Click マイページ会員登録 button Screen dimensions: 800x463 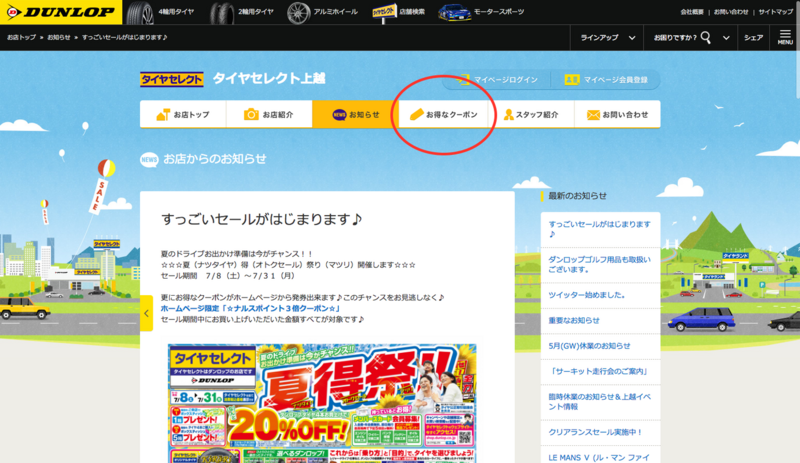click(606, 80)
